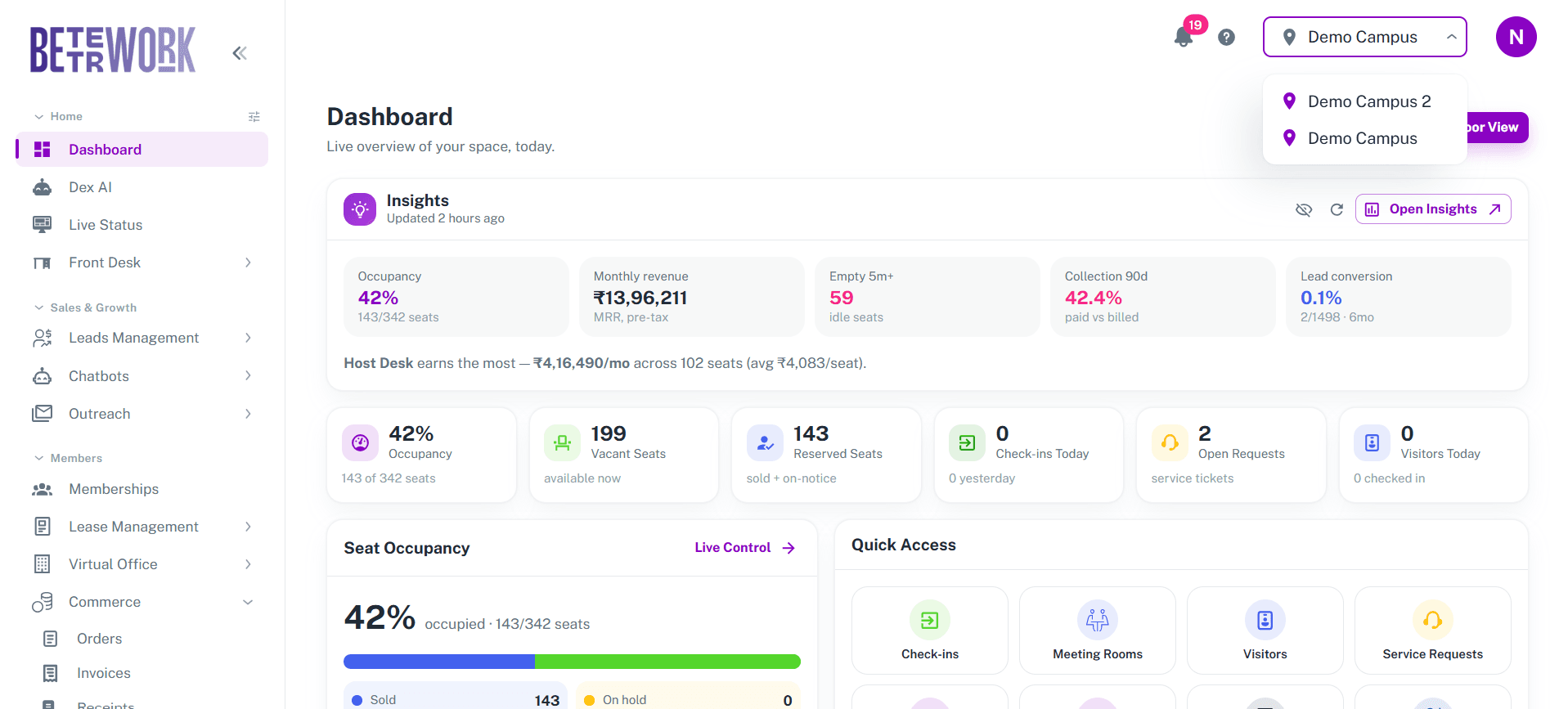Click the Lease Management icon

[43, 527]
